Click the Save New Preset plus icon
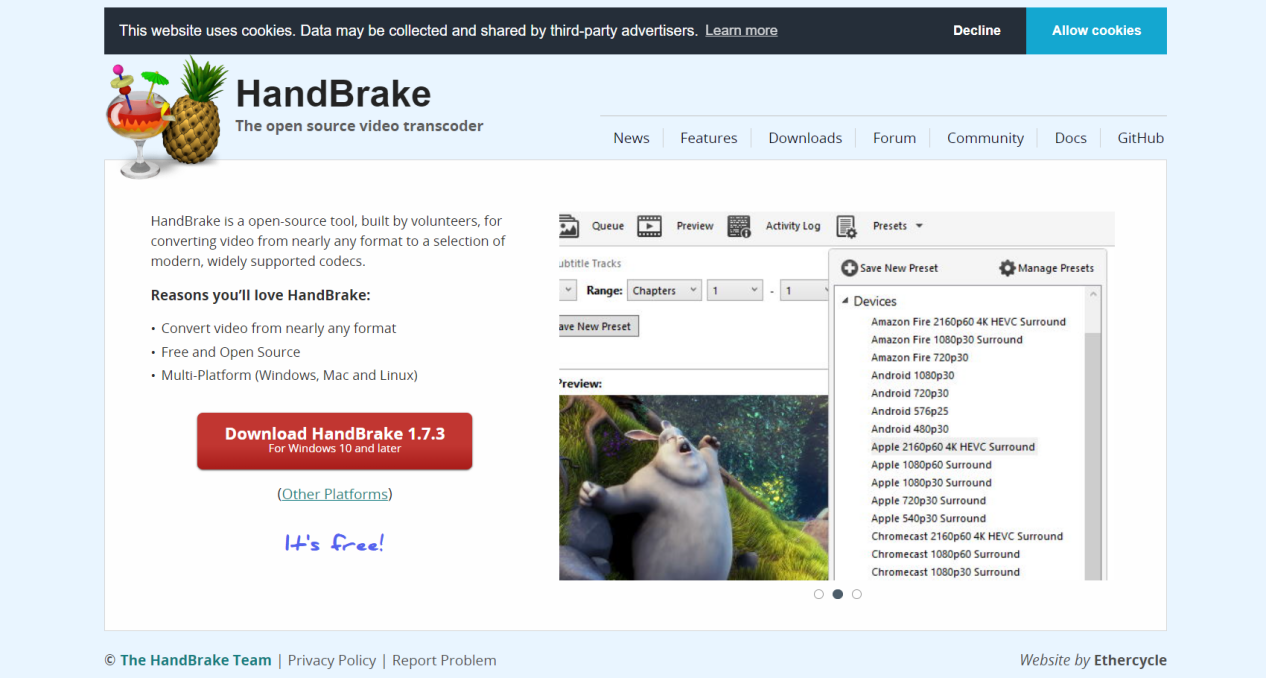Screen dimensions: 1266x678 [849, 268]
